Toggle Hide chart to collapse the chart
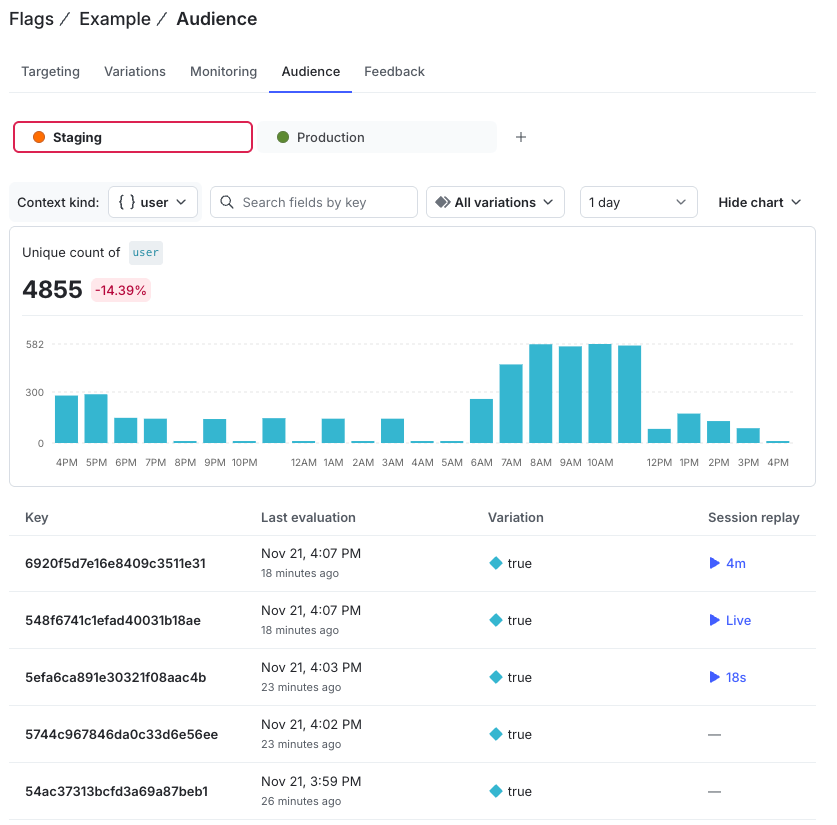 [x=758, y=202]
